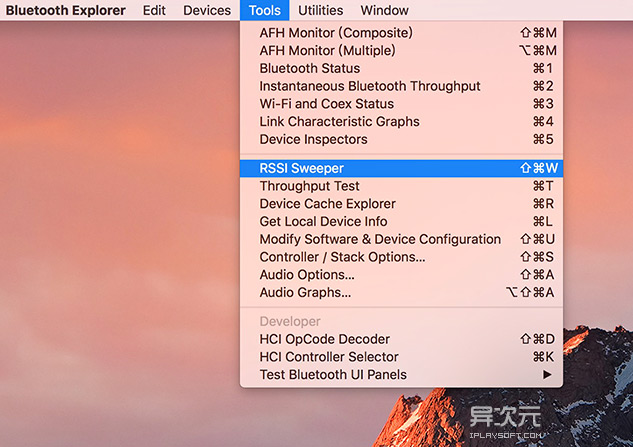
Task: Open the Utilities menu
Action: click(x=320, y=10)
